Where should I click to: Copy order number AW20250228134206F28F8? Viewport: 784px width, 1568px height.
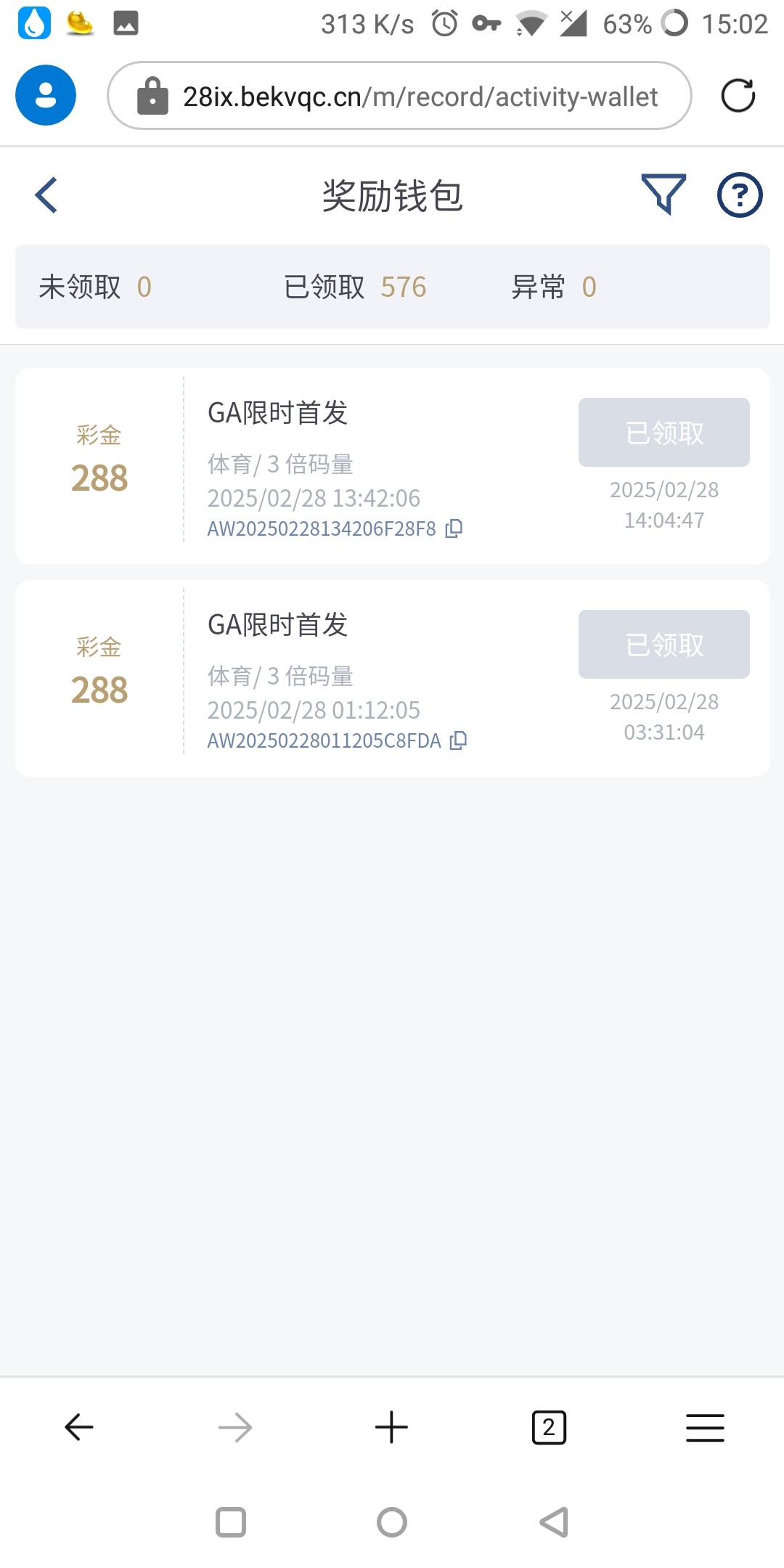click(454, 528)
